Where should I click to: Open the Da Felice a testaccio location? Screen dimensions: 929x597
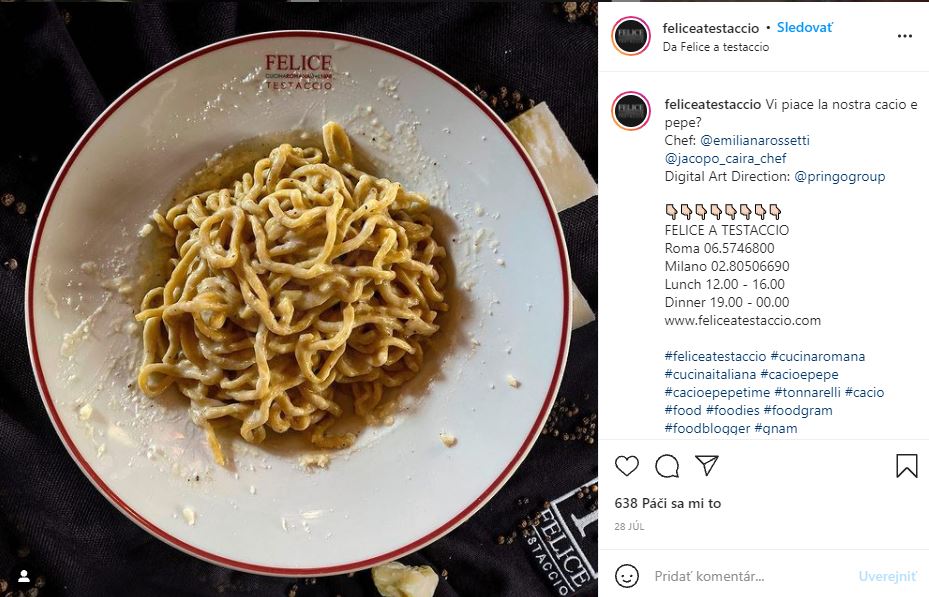716,47
